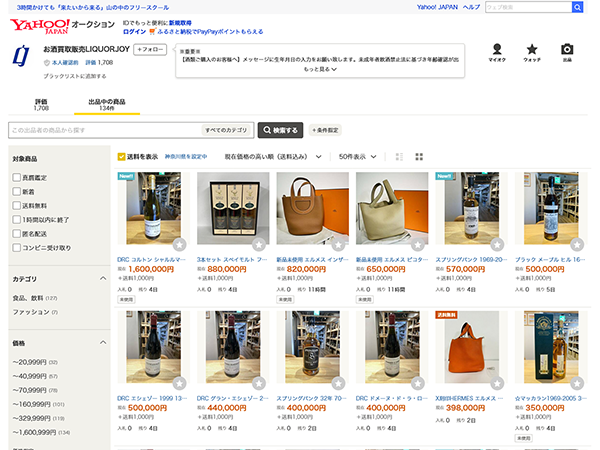600x450 pixels.
Task: Open the ヘルプ link
Action: click(471, 7)
